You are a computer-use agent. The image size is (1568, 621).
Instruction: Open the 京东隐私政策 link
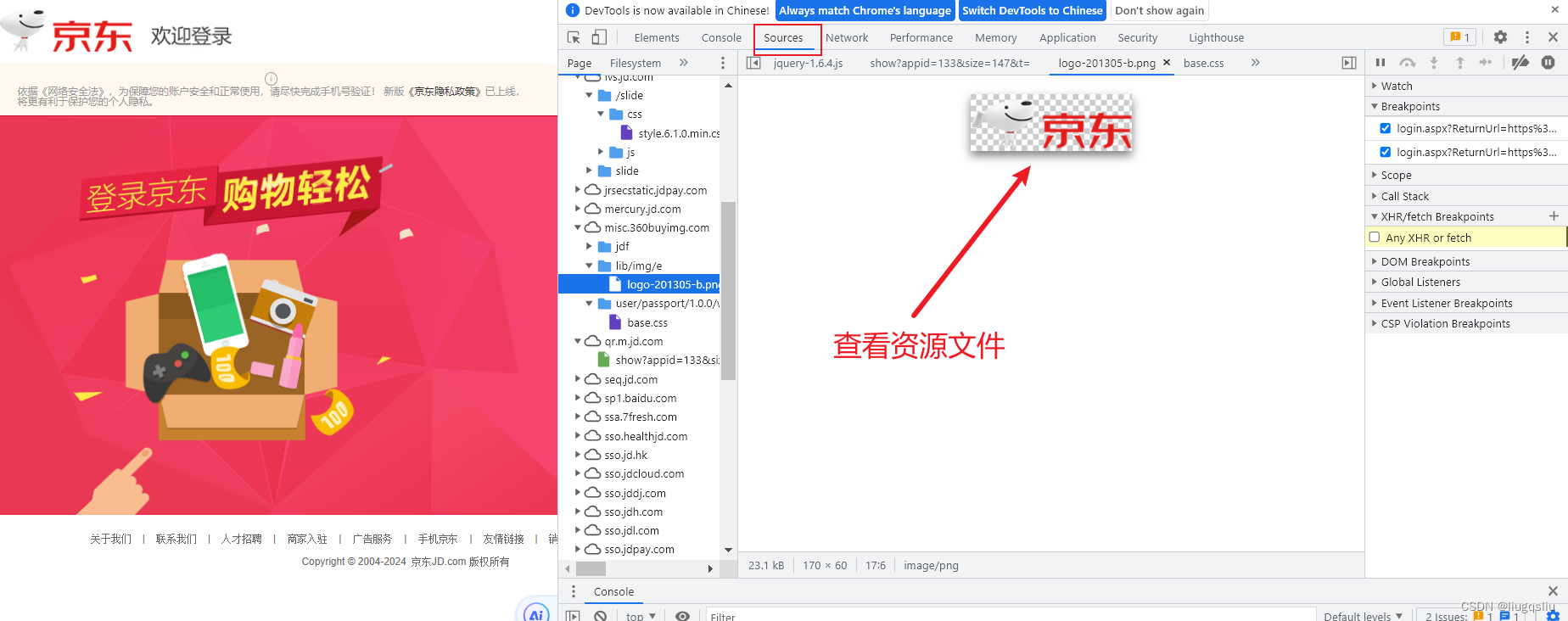(445, 92)
